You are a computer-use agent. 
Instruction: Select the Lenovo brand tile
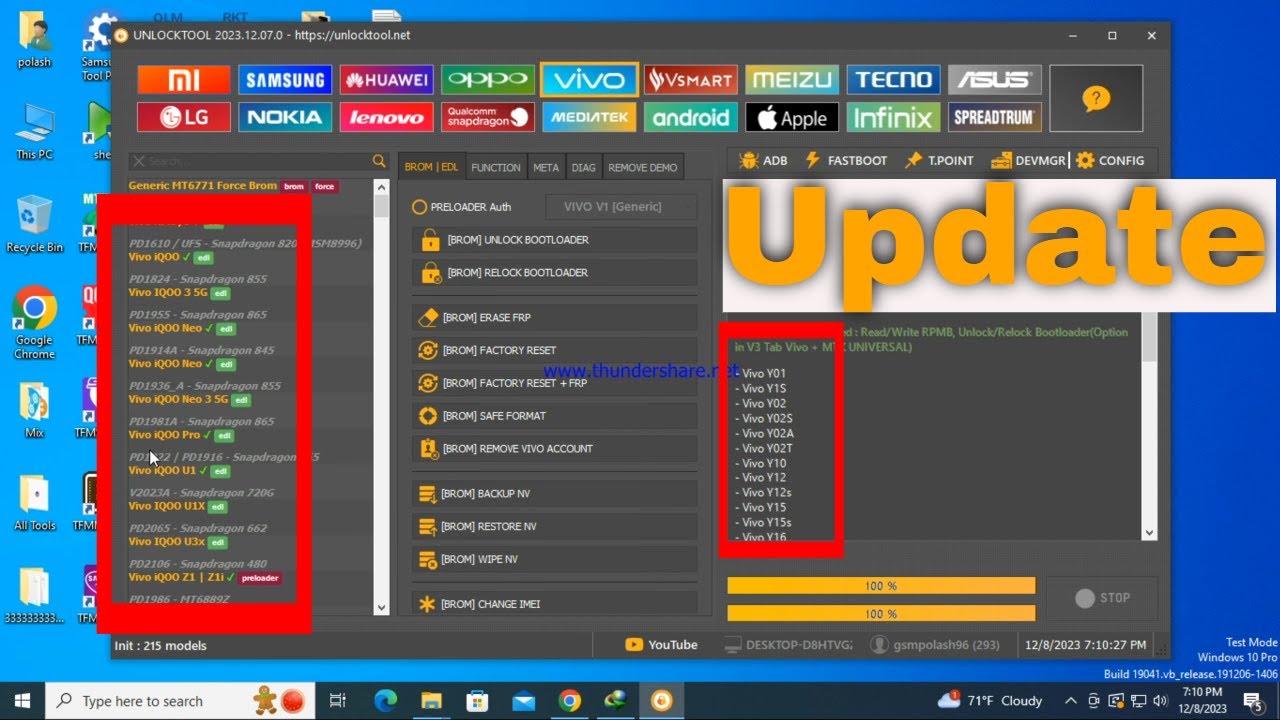click(386, 117)
